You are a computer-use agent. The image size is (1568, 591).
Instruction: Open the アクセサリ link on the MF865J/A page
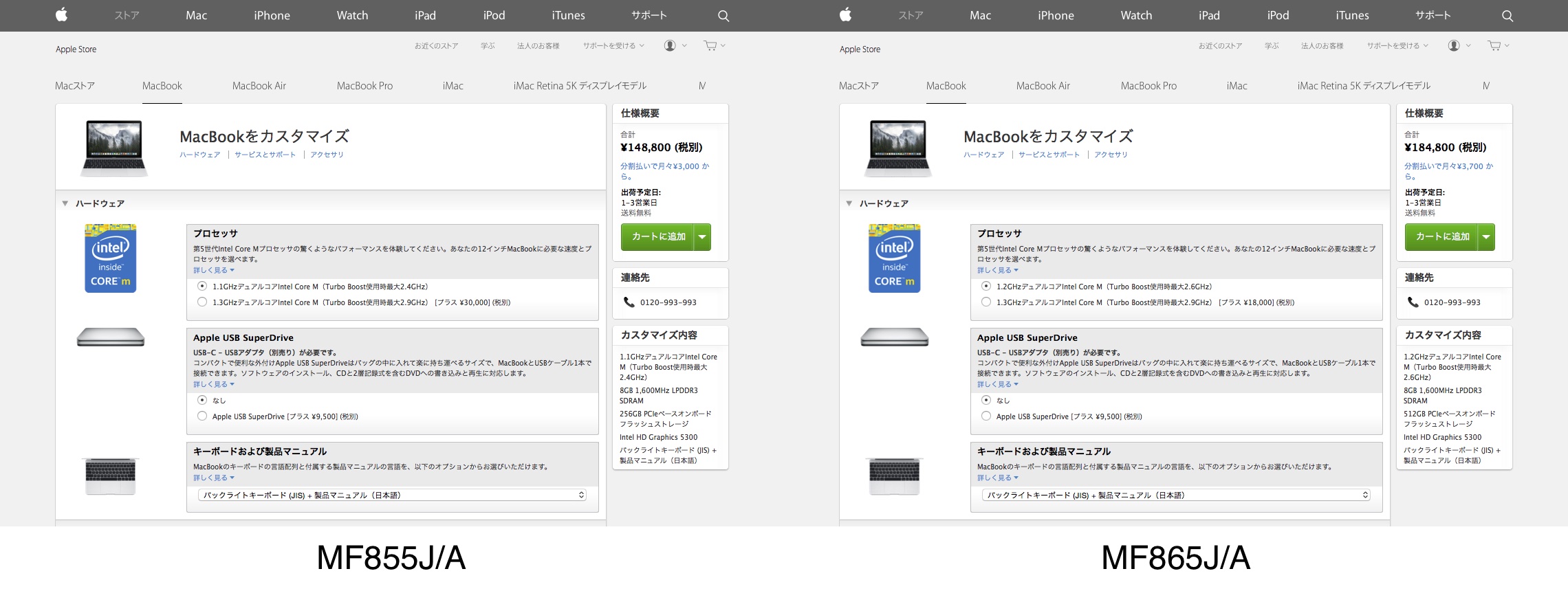click(1111, 155)
